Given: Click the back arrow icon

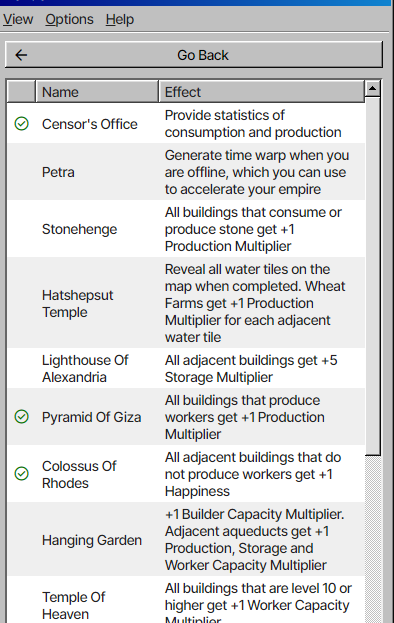Looking at the screenshot, I should [x=21, y=55].
